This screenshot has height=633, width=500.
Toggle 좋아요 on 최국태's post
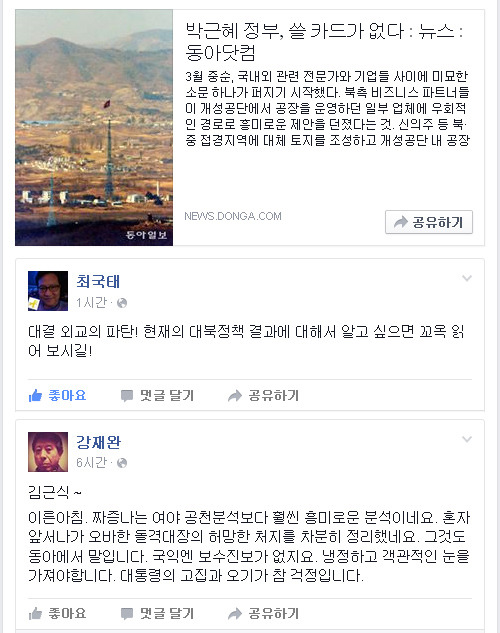pyautogui.click(x=57, y=395)
